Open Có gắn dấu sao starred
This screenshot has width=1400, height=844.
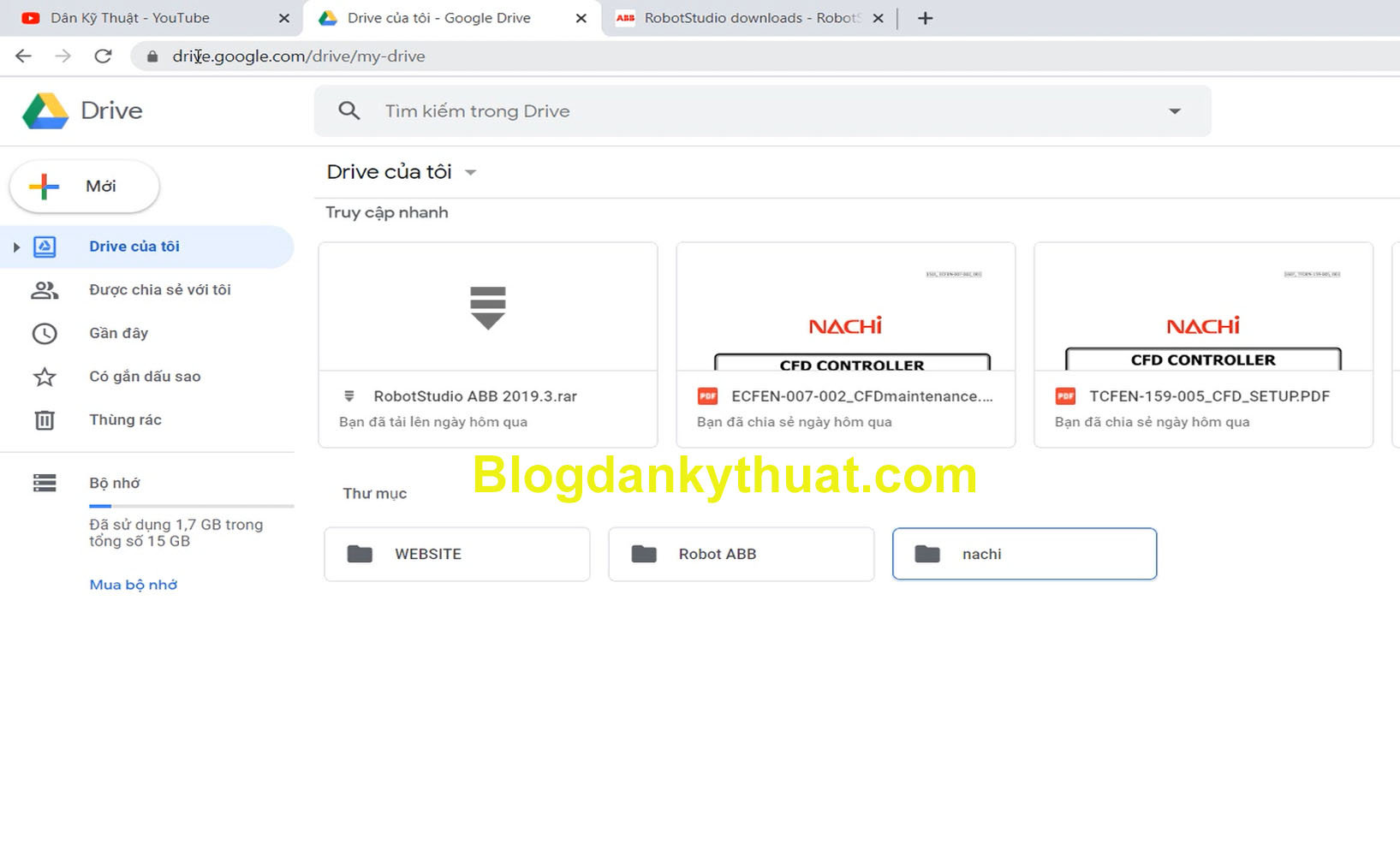[146, 377]
